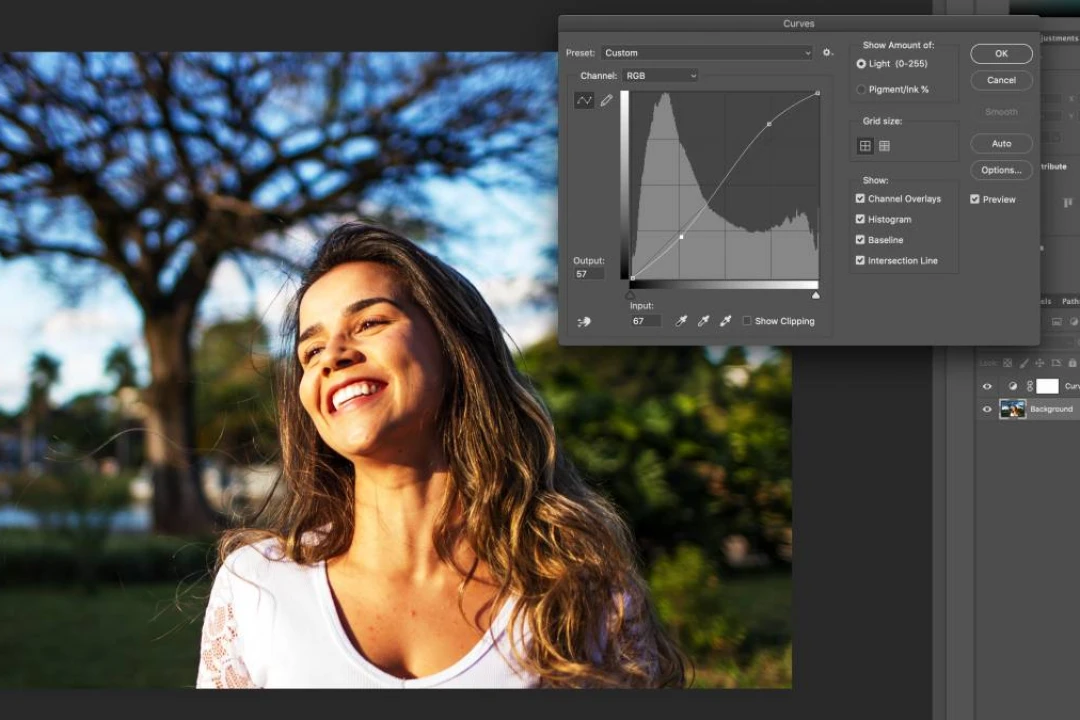Open the Options... button
The width and height of the screenshot is (1080, 720).
pos(1001,170)
